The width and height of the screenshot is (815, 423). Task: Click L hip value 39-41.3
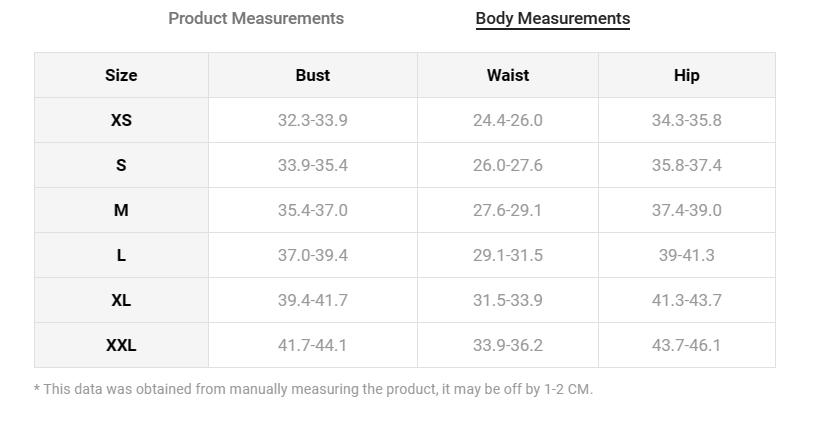click(686, 255)
